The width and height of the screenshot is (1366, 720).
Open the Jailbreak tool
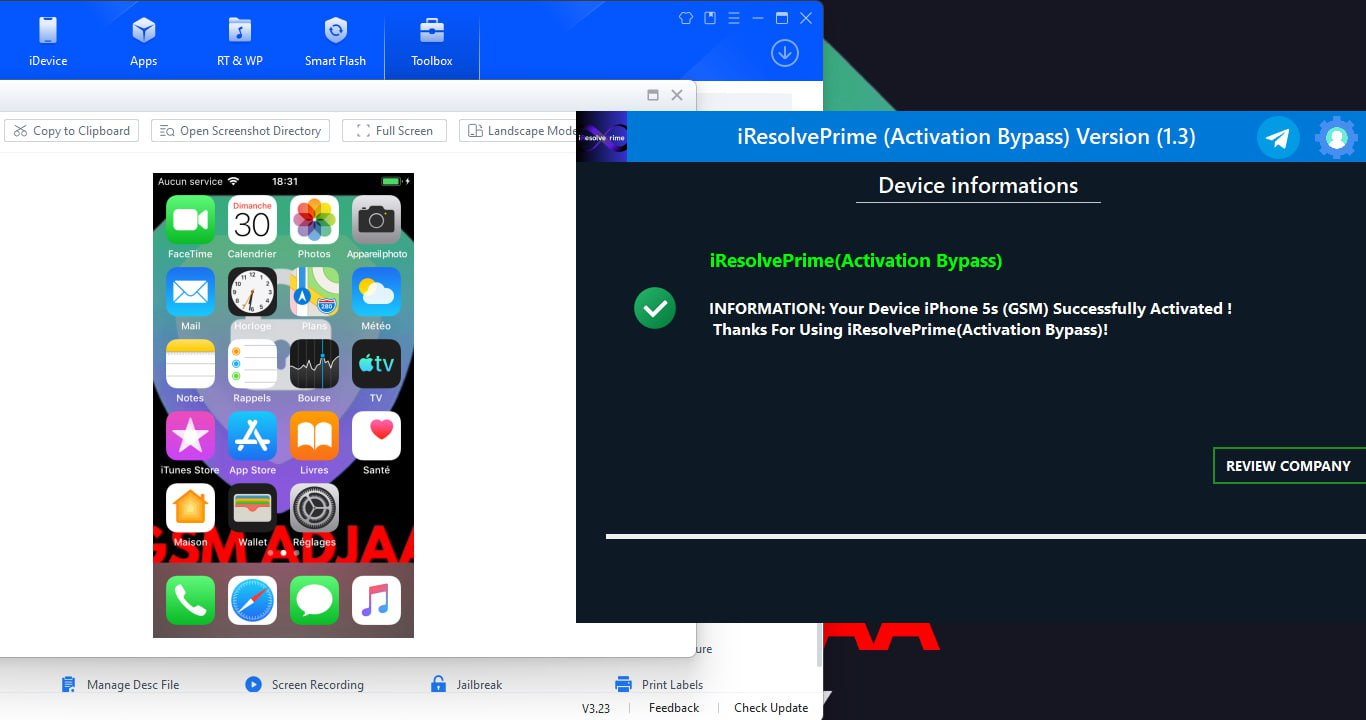pyautogui.click(x=478, y=684)
